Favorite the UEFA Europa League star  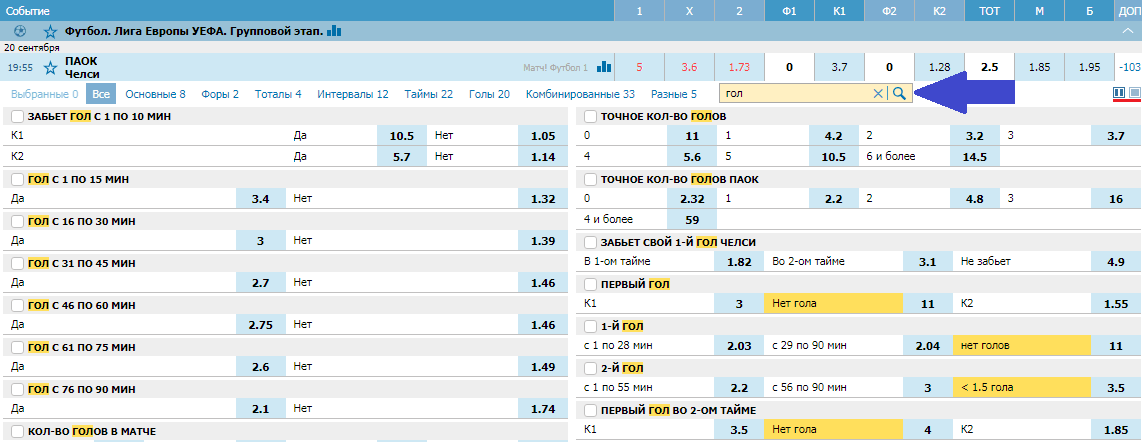(x=50, y=31)
